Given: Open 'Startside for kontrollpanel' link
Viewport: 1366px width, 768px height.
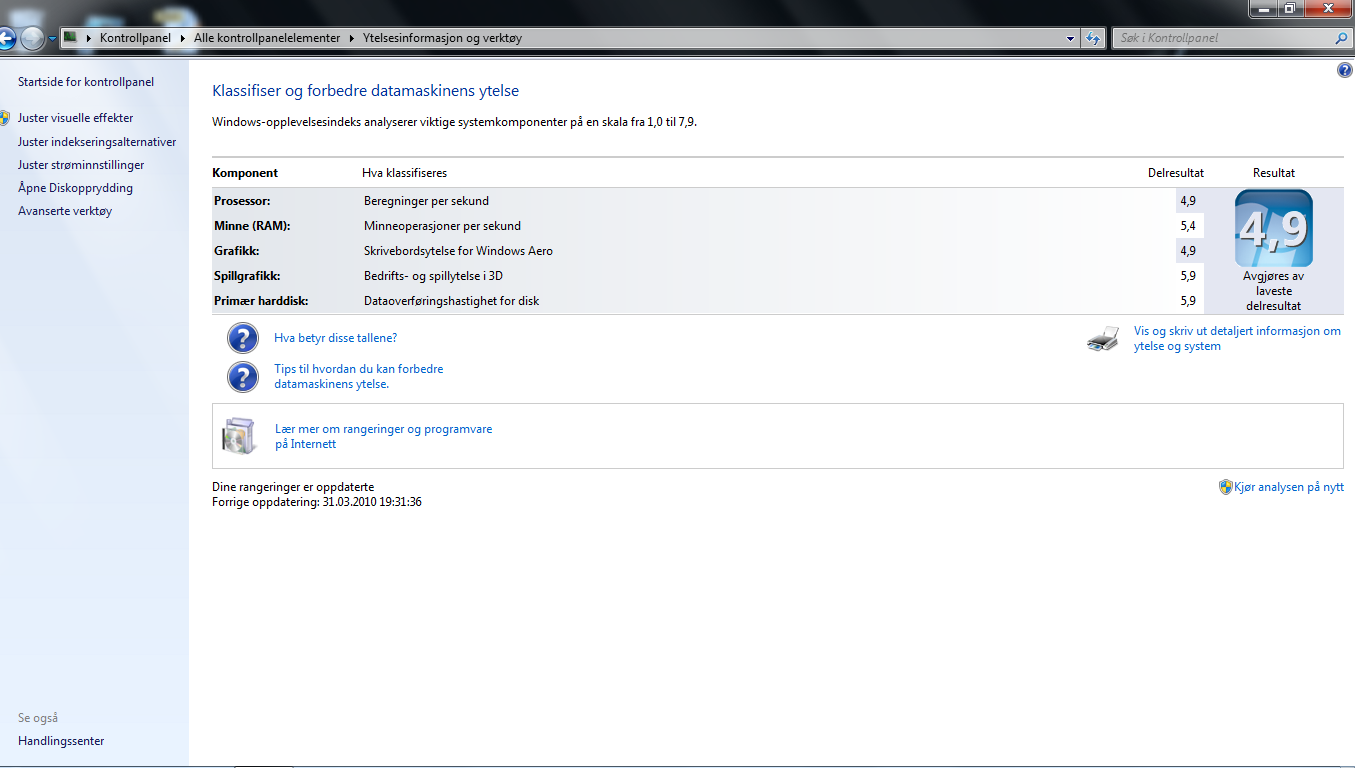Looking at the screenshot, I should click(x=86, y=82).
